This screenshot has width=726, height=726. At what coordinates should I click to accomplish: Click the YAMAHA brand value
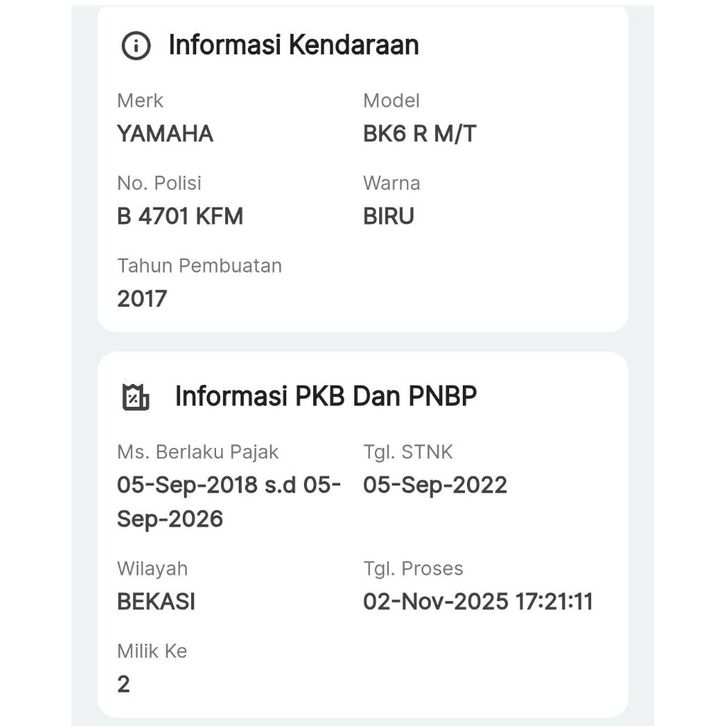tap(165, 134)
